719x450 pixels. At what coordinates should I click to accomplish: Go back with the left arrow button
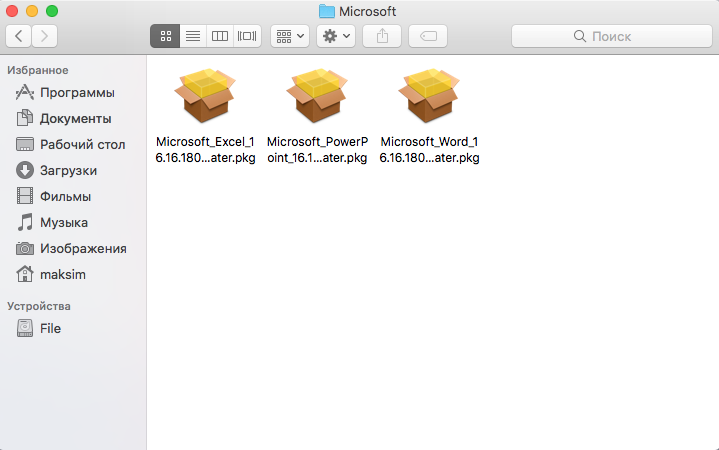click(x=18, y=36)
